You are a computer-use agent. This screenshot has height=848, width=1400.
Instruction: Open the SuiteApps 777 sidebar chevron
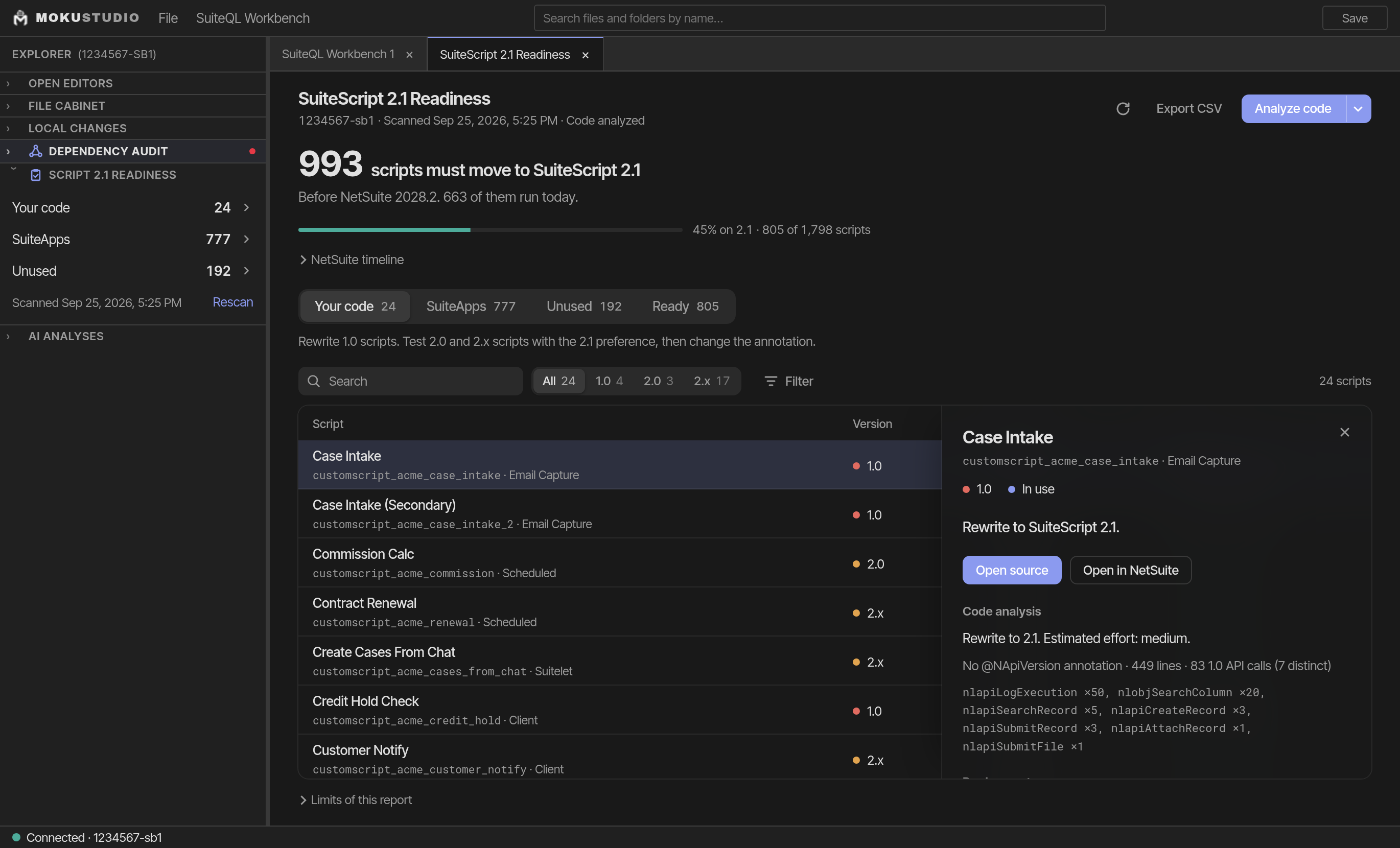pyautogui.click(x=247, y=239)
